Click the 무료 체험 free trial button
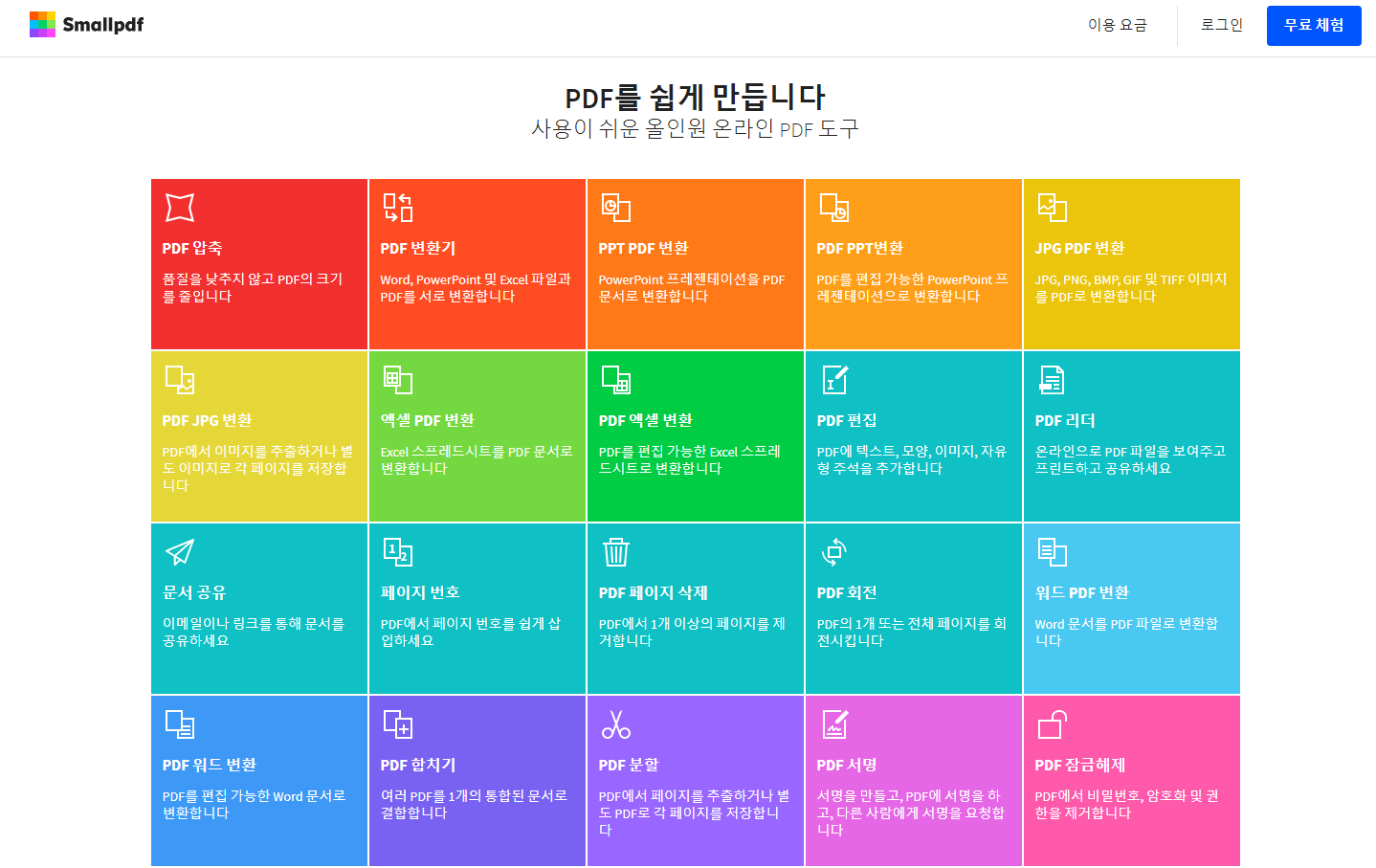 click(x=1314, y=26)
